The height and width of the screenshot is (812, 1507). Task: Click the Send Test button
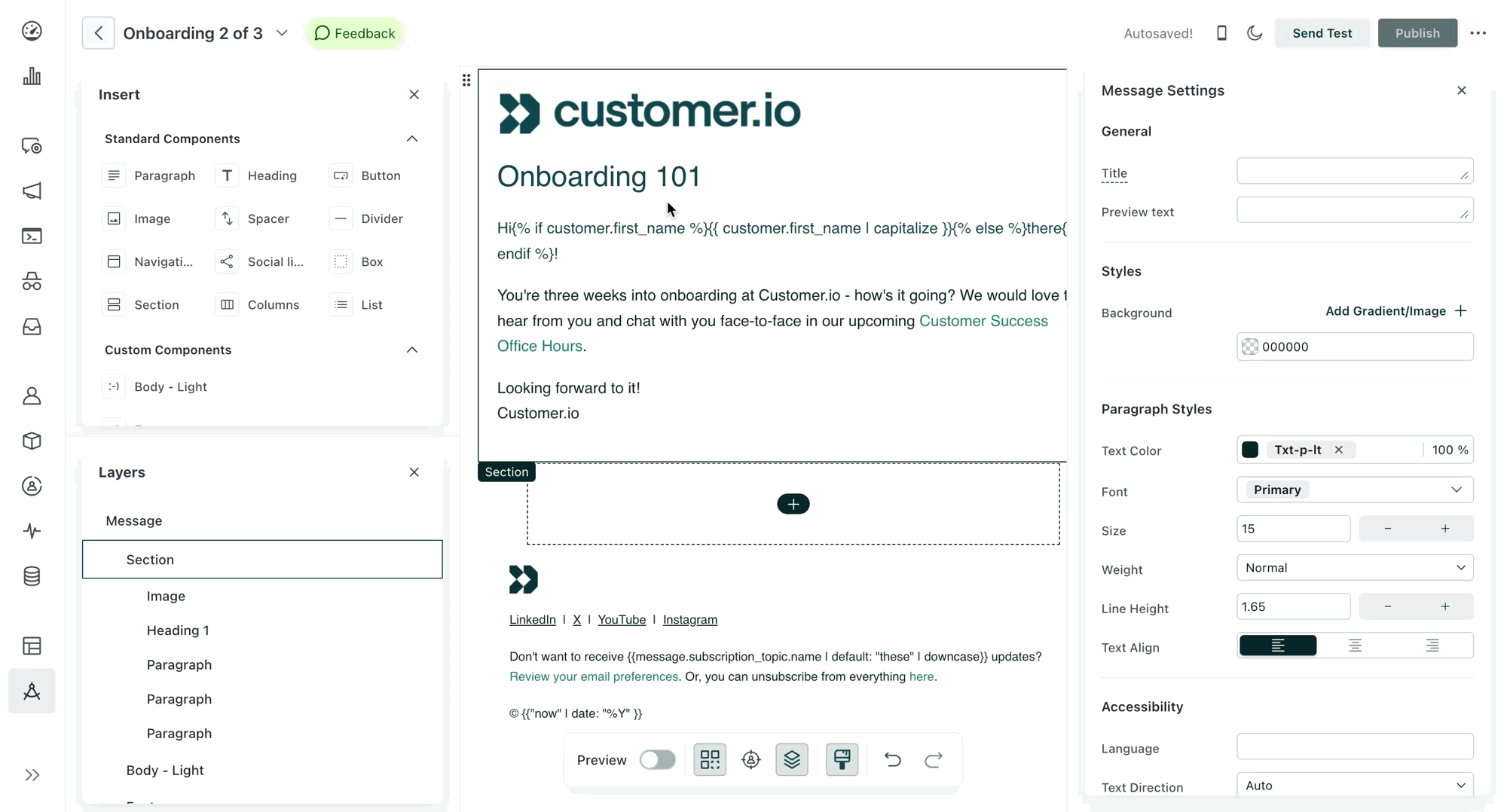[1322, 33]
